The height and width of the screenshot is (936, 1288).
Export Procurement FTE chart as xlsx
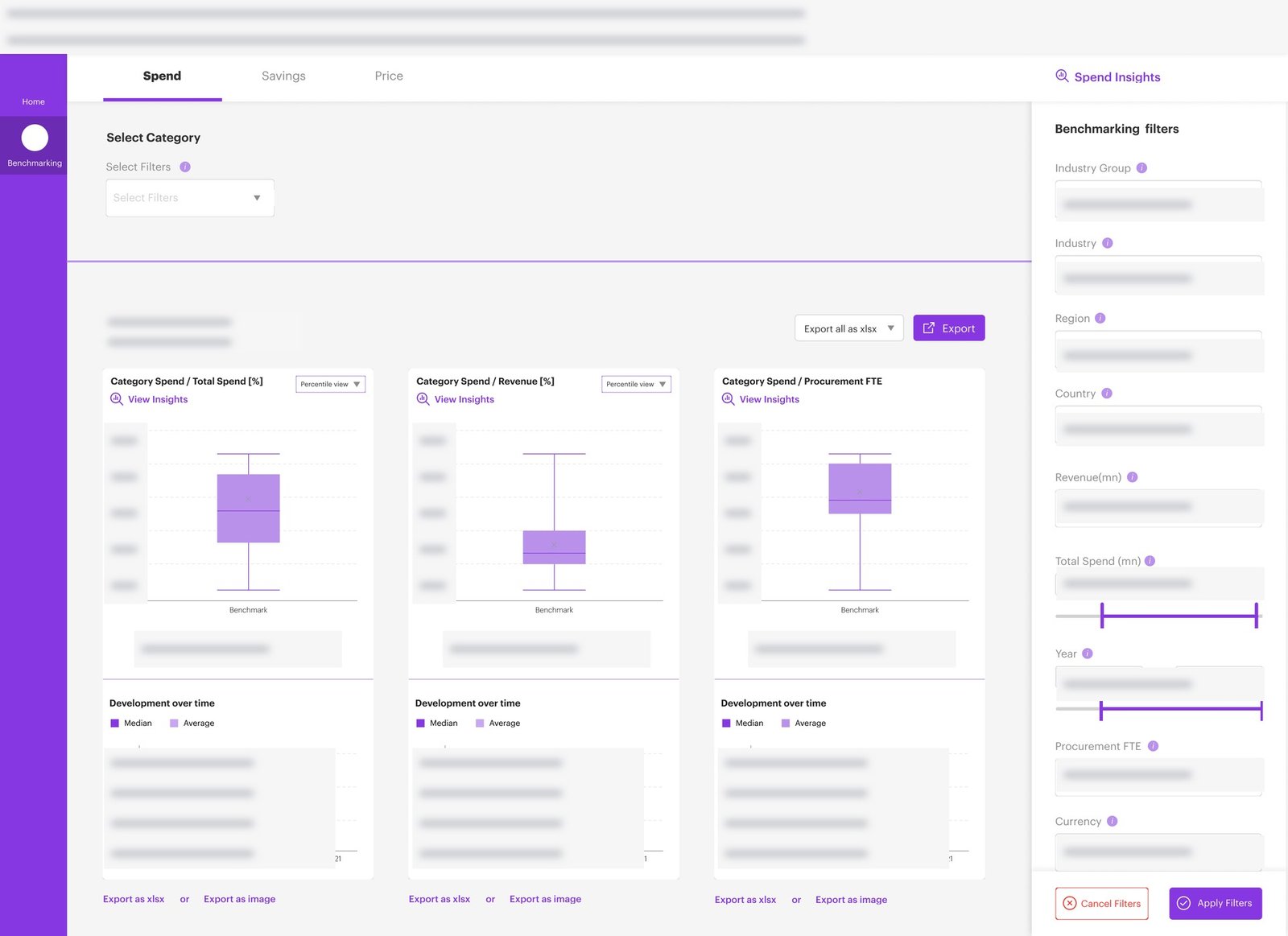click(x=745, y=900)
